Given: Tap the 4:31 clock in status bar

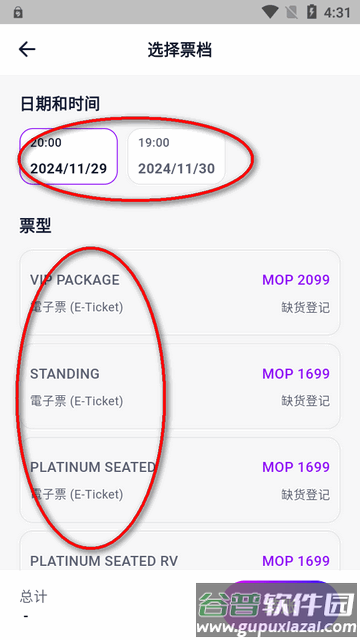Looking at the screenshot, I should tap(337, 13).
